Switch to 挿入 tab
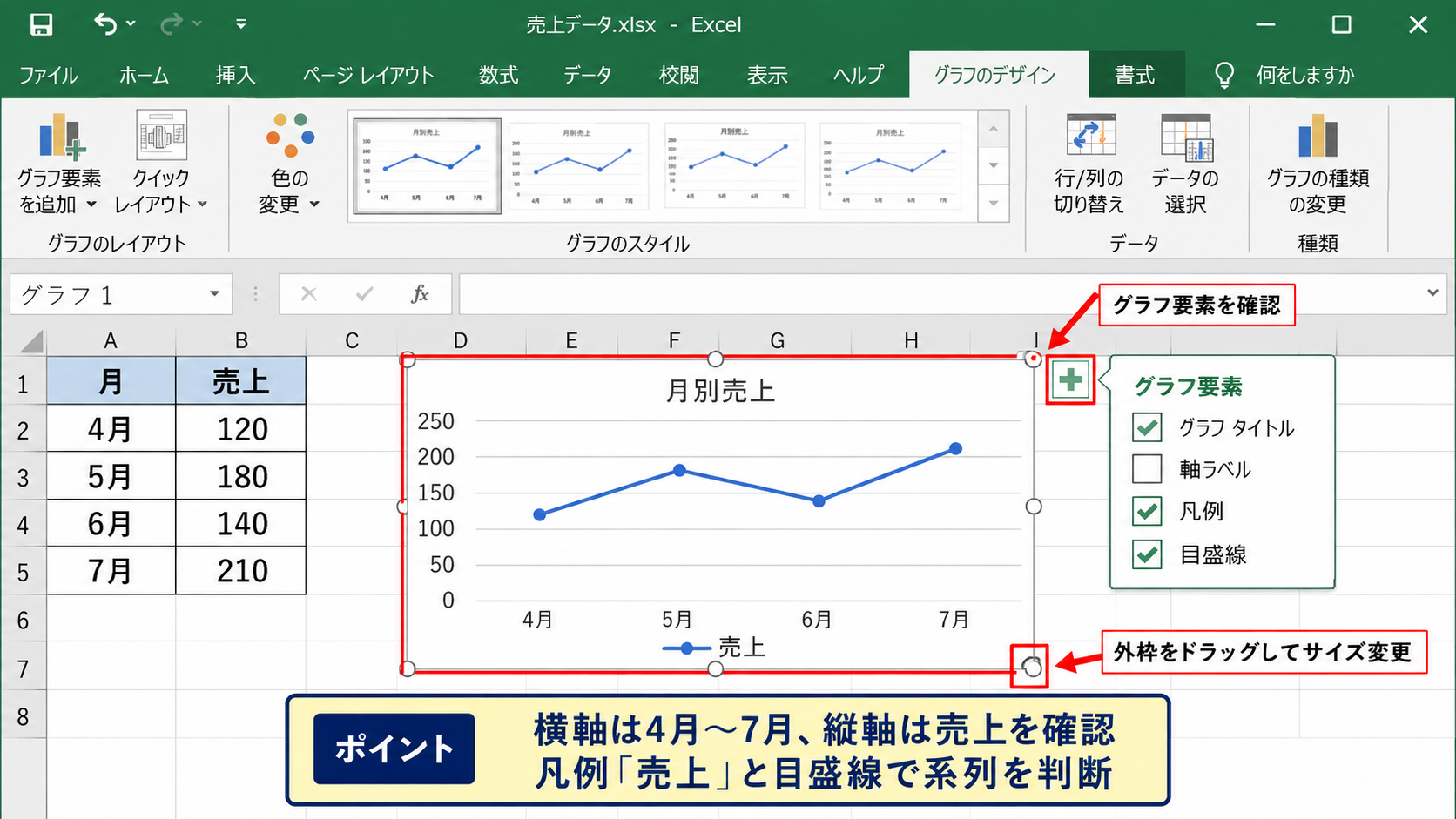Screen dimensions: 1456x819 point(235,75)
